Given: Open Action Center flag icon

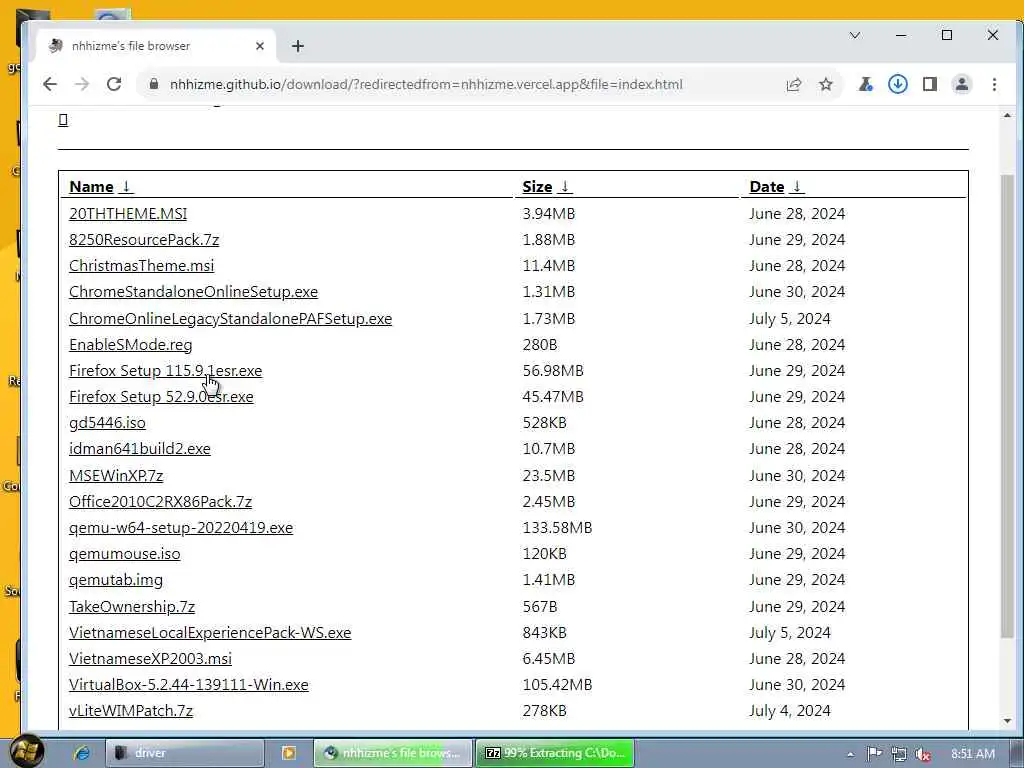Looking at the screenshot, I should pyautogui.click(x=874, y=754).
